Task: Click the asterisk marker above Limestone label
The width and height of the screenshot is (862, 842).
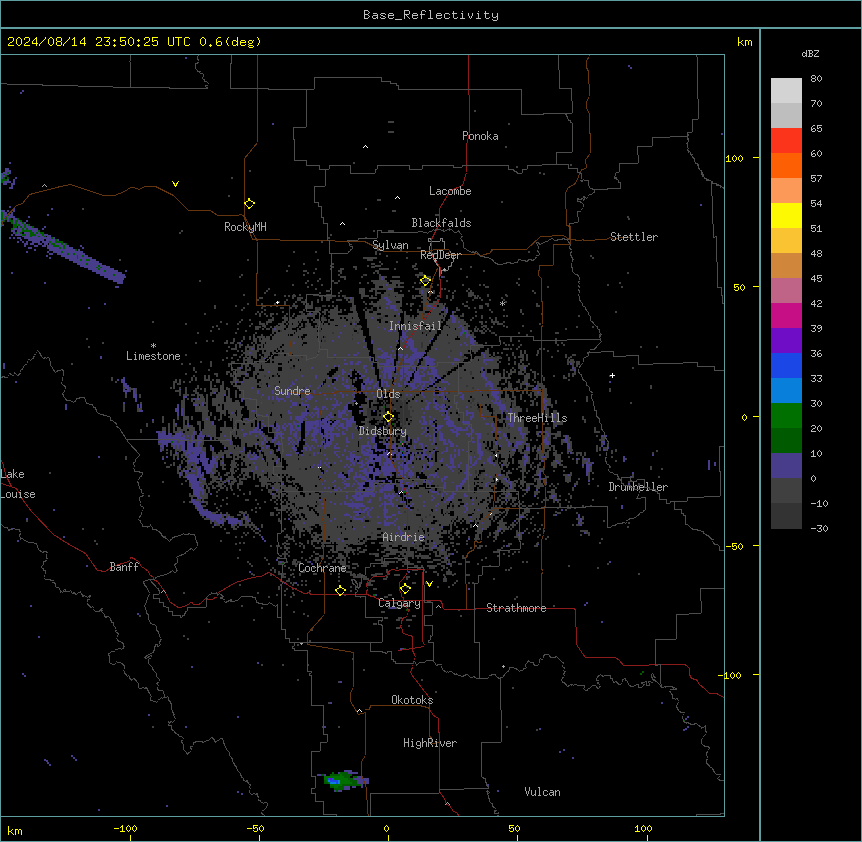Action: click(153, 346)
